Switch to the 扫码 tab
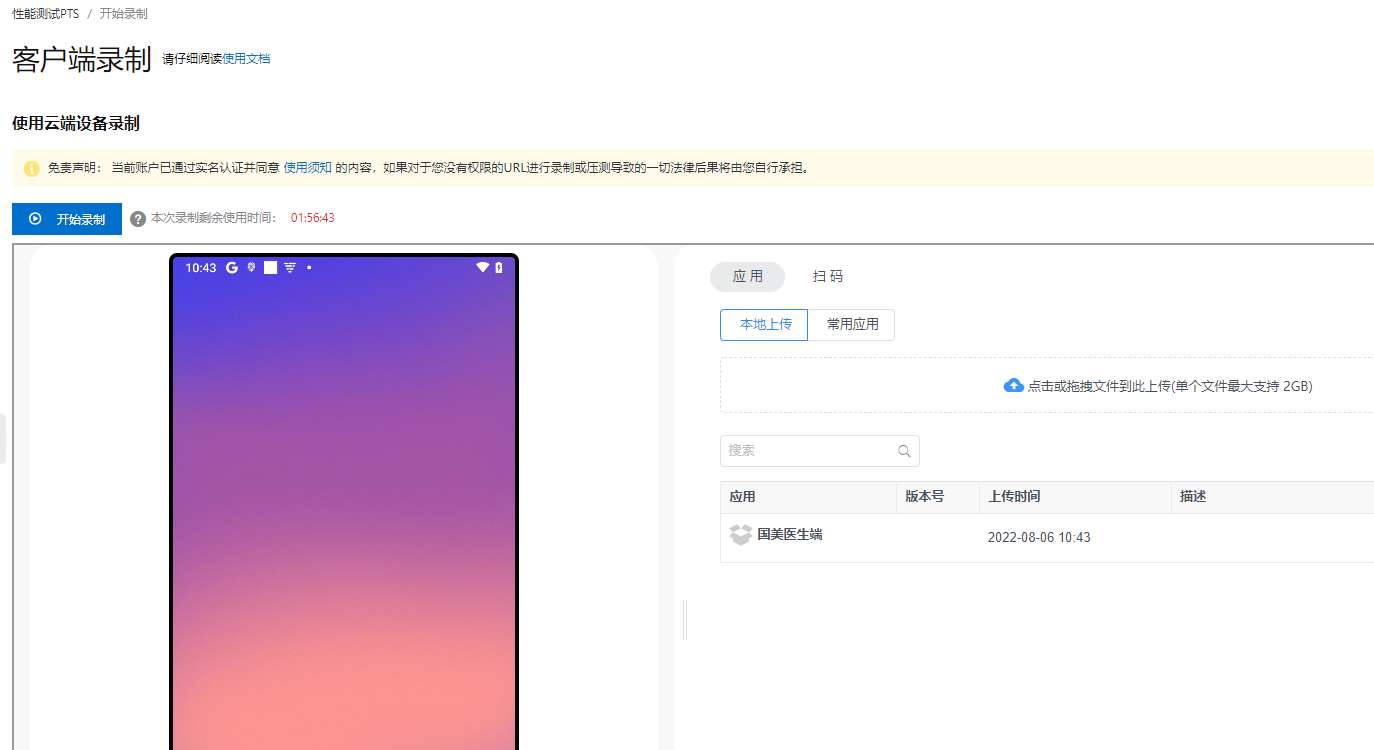Image resolution: width=1374 pixels, height=750 pixels. point(828,277)
